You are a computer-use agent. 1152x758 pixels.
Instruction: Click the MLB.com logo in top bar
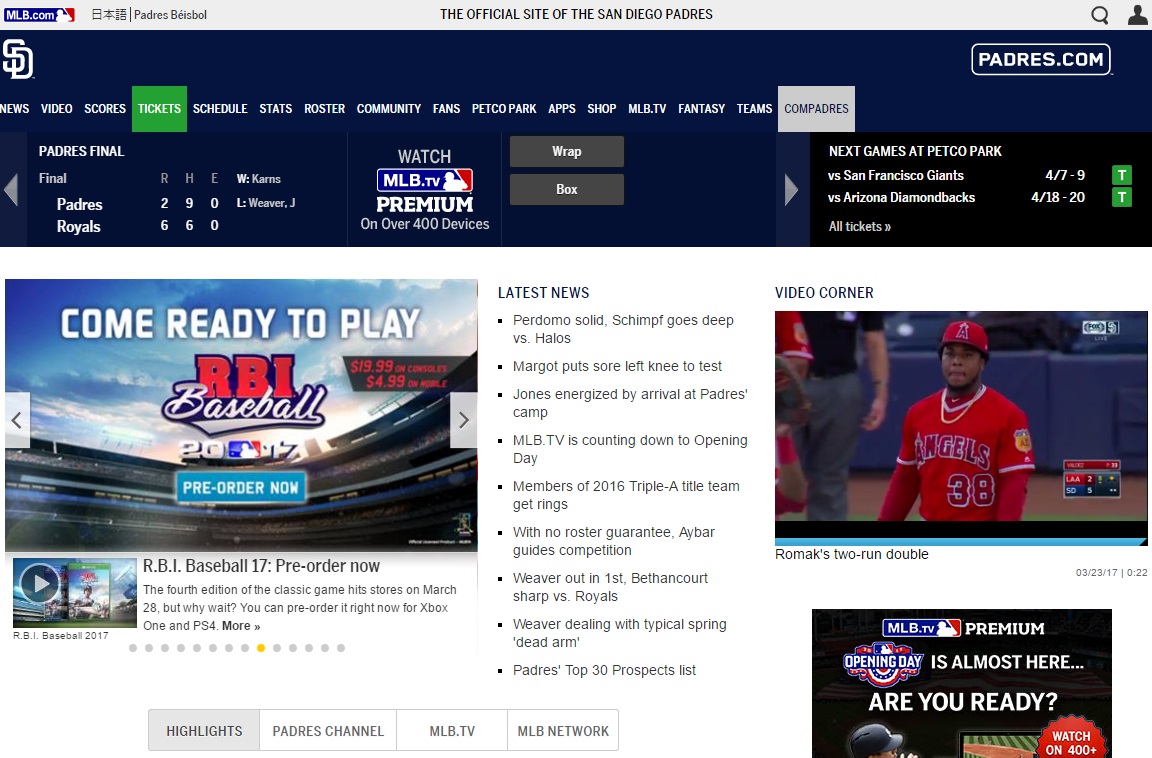click(x=39, y=15)
